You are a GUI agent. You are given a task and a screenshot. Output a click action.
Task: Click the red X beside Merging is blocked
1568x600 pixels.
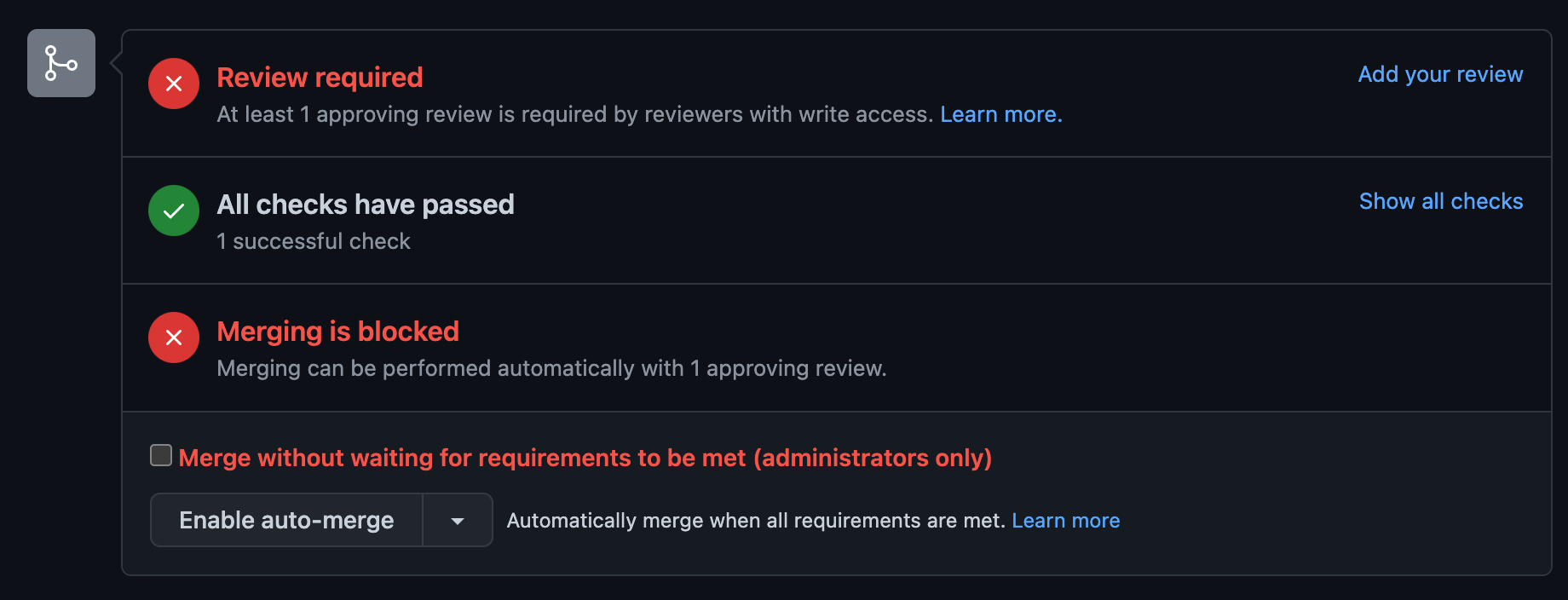(173, 337)
